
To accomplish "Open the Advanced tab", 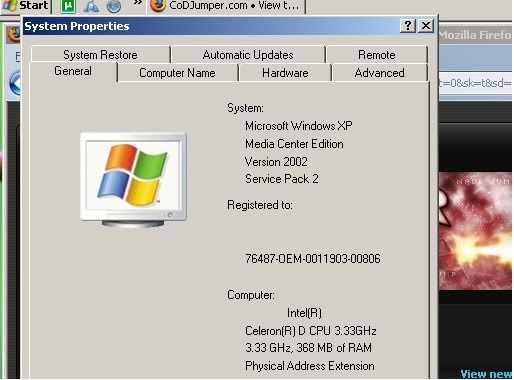I will (379, 73).
